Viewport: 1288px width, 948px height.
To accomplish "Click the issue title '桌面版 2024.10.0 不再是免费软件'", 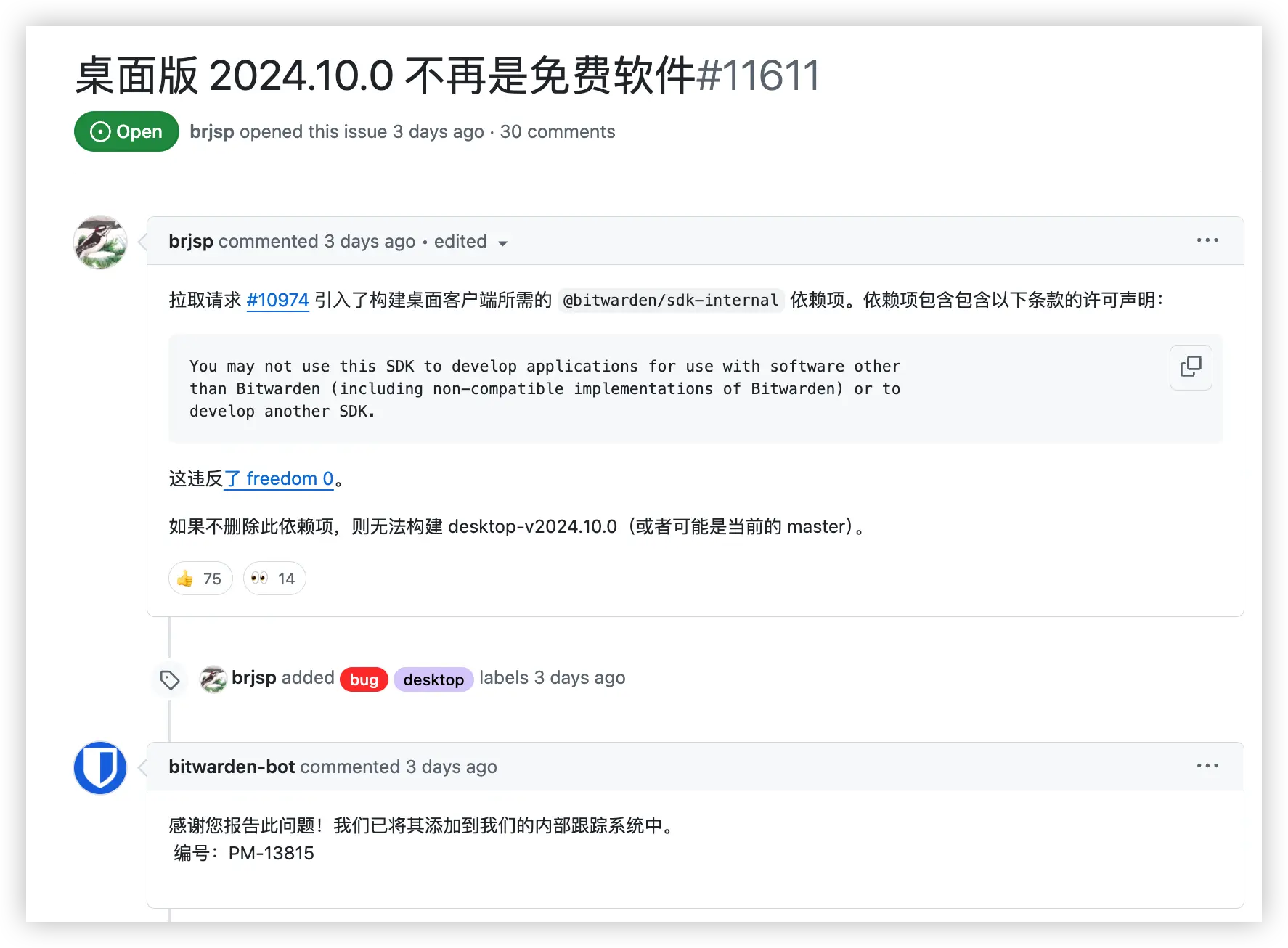I will (x=385, y=75).
